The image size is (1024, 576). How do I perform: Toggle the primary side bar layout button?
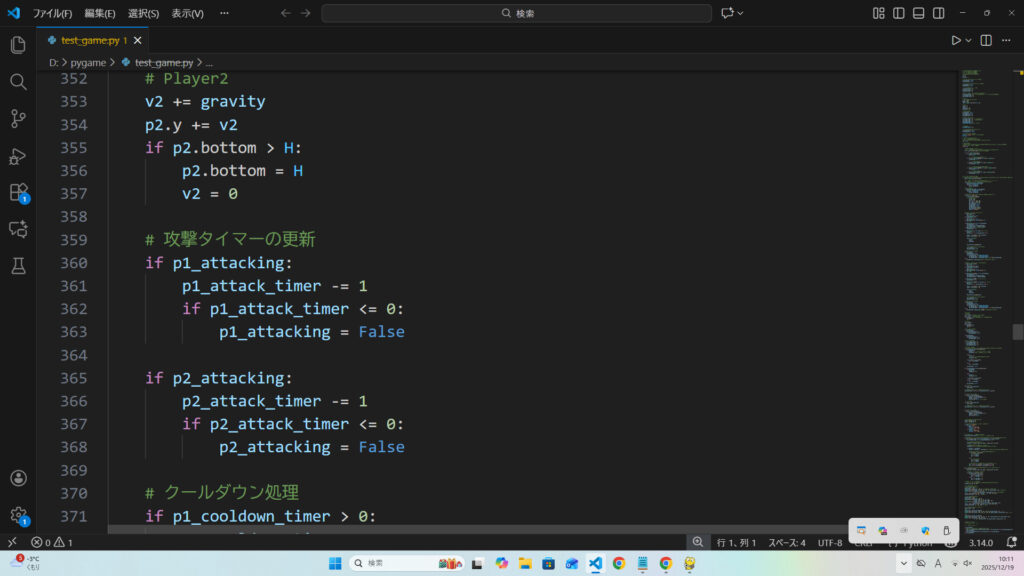click(899, 13)
